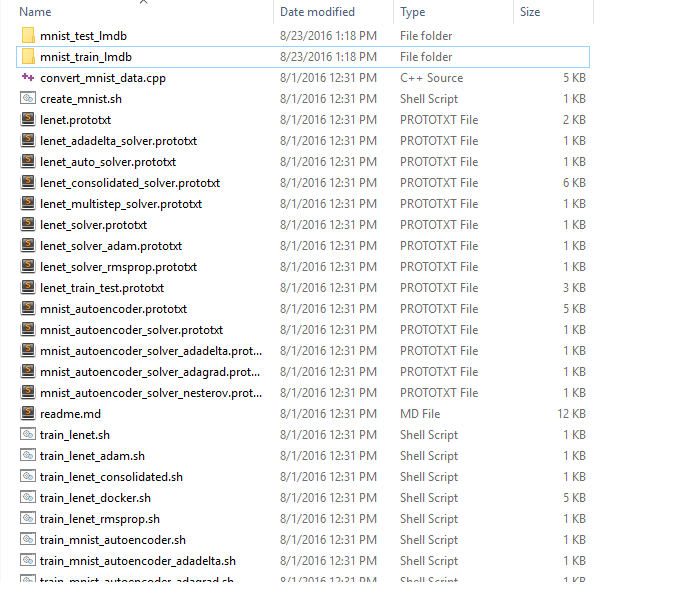Sort files by the Size column header
This screenshot has width=682, height=593.
coord(530,12)
